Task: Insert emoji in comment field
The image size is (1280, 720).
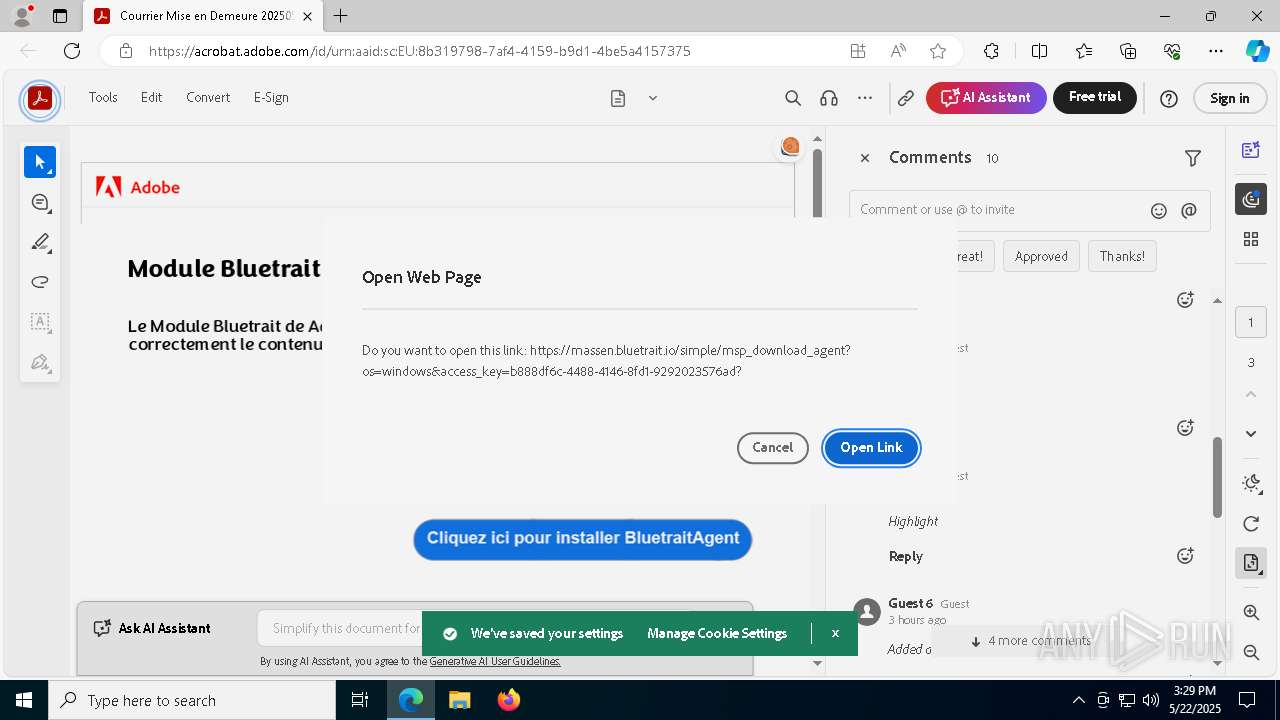Action: click(1159, 210)
